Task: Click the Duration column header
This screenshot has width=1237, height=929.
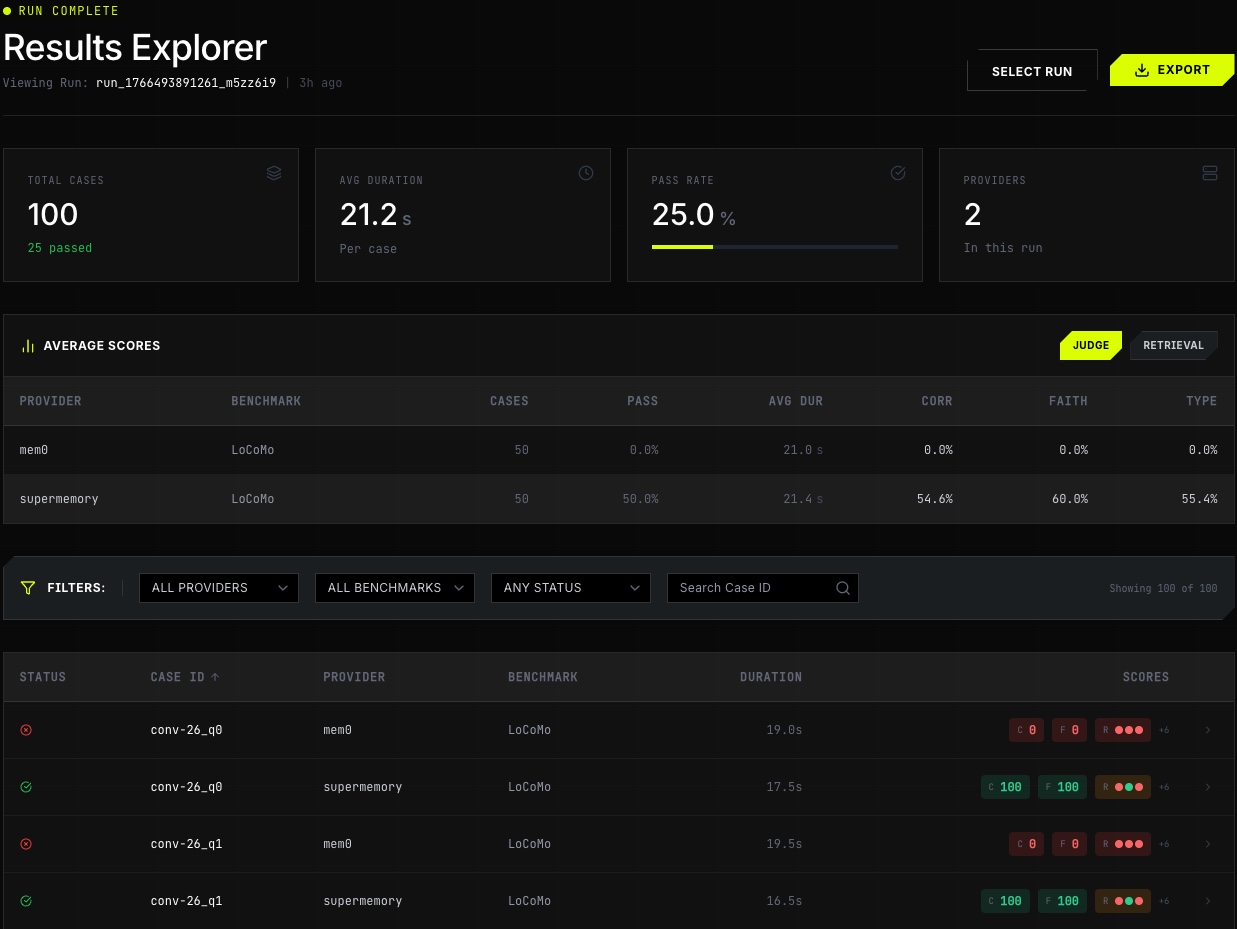Action: click(x=771, y=677)
